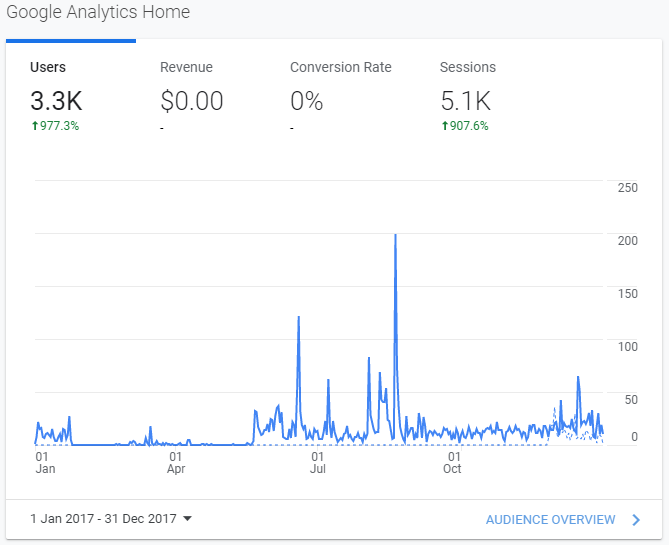Viewport: 669px width, 545px height.
Task: Click the 01 Apr axis label
Action: click(176, 463)
